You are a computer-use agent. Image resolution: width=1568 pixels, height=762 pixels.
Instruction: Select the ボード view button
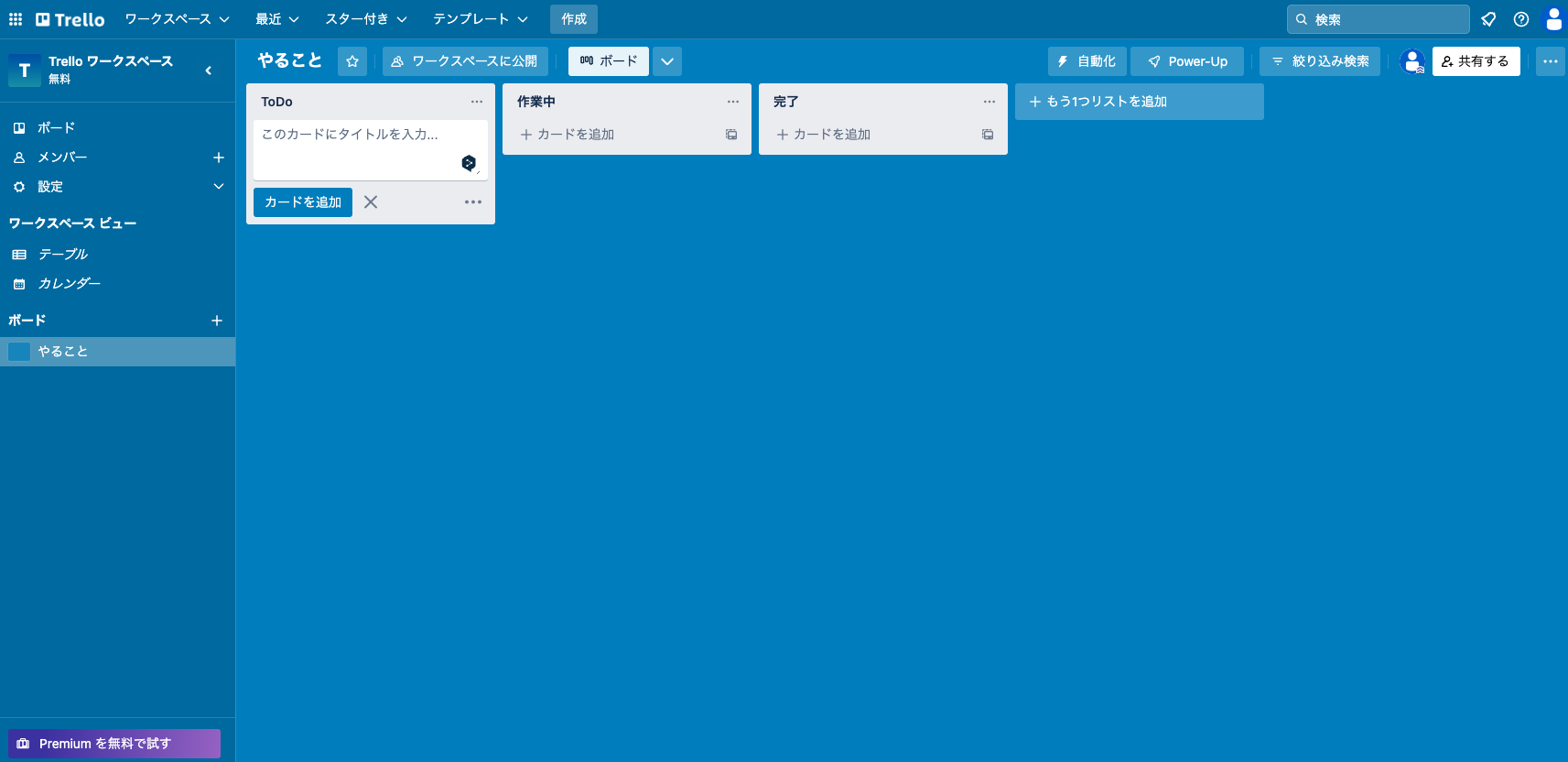pyautogui.click(x=609, y=61)
